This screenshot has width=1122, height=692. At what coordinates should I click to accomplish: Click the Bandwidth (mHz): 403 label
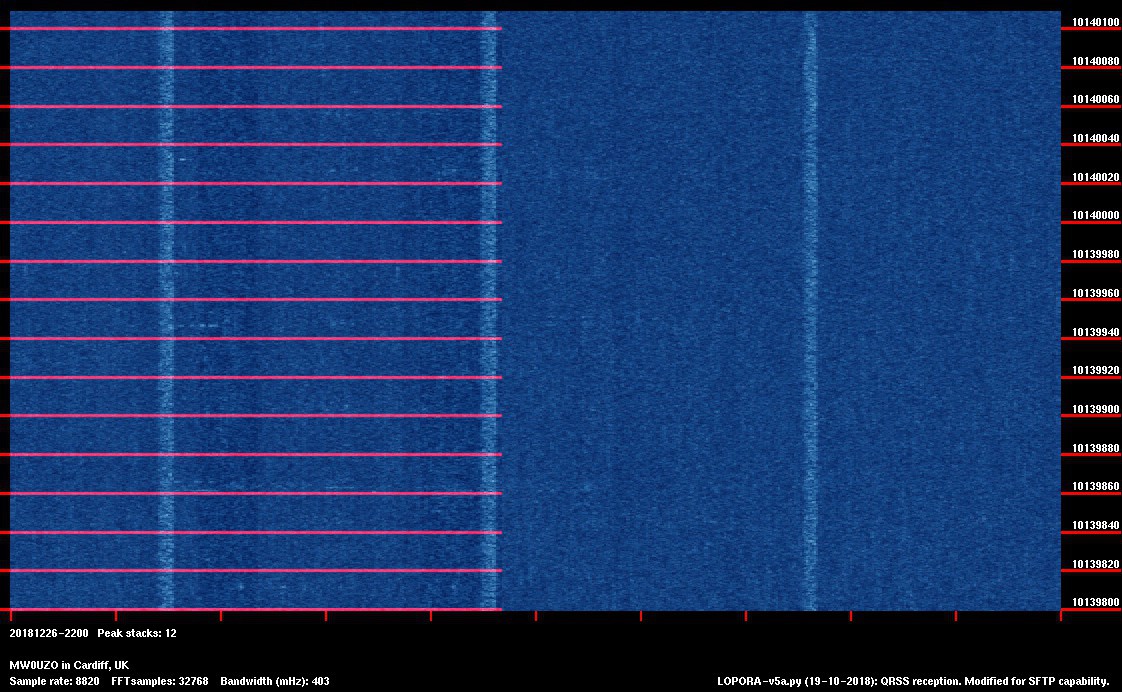point(275,681)
